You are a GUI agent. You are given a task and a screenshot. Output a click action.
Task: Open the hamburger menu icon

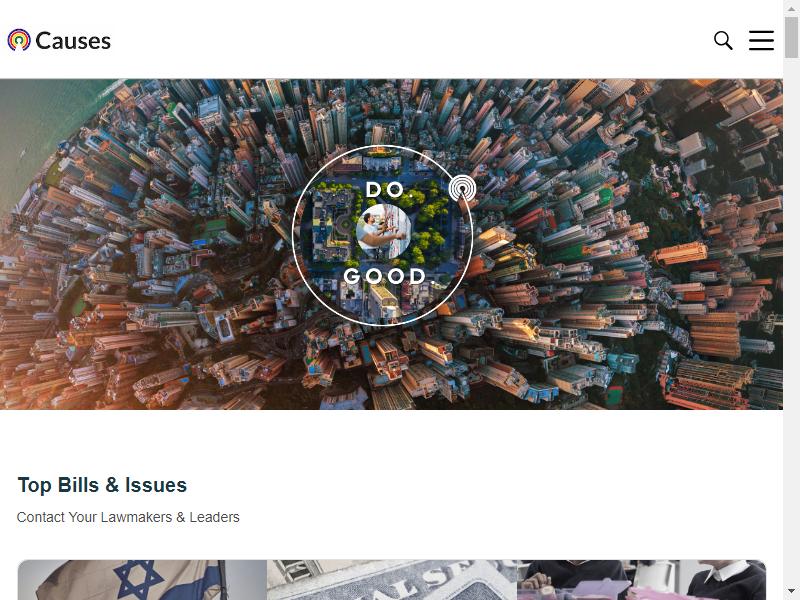tap(761, 40)
